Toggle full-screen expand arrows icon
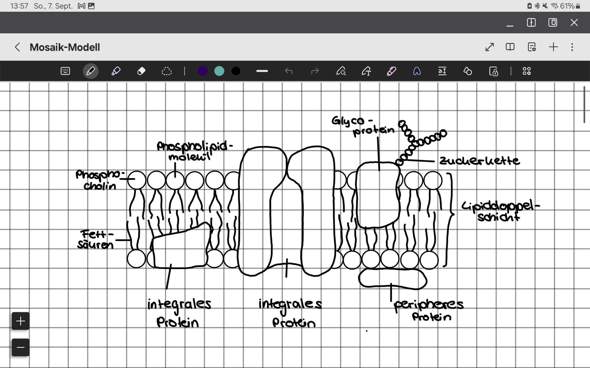590x368 pixels. click(490, 47)
